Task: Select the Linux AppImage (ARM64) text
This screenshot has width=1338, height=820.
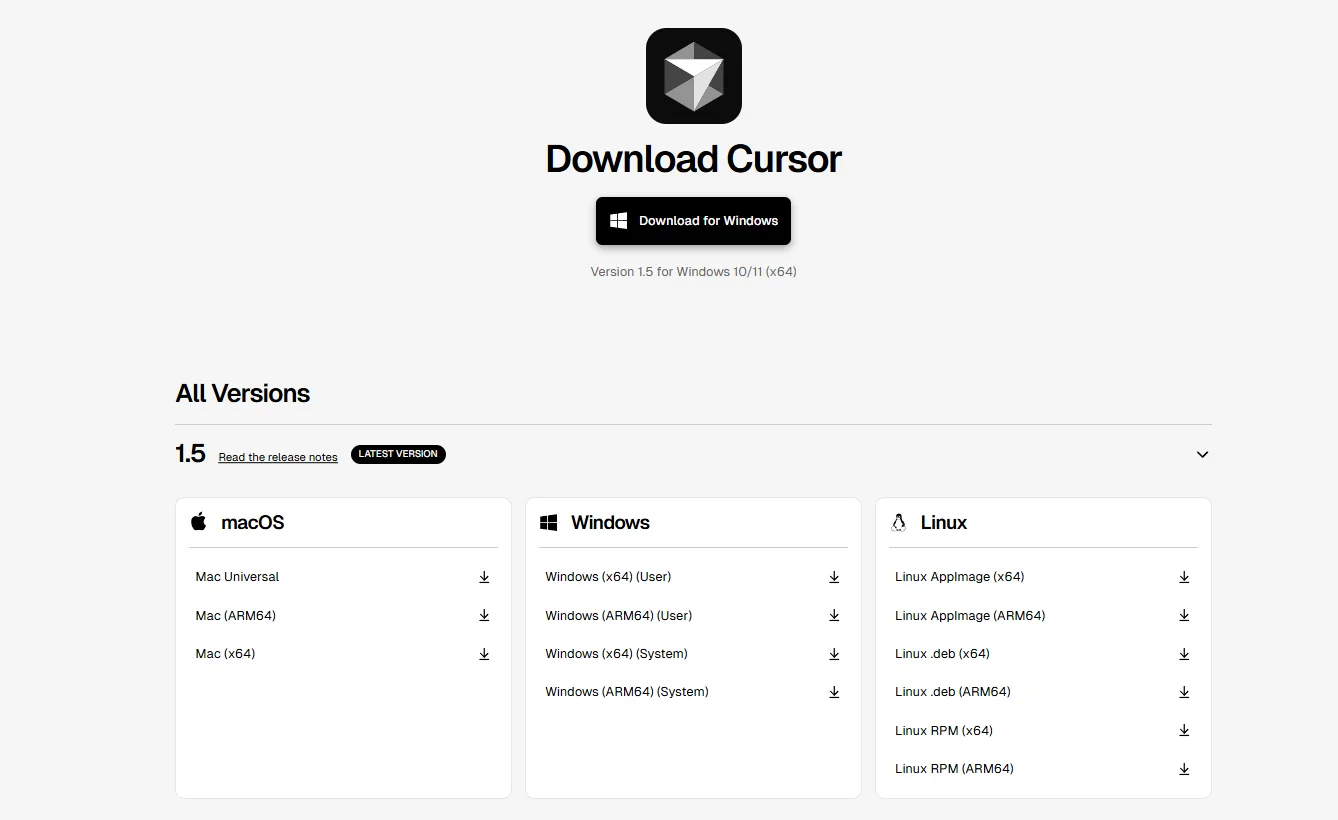Action: (x=970, y=616)
